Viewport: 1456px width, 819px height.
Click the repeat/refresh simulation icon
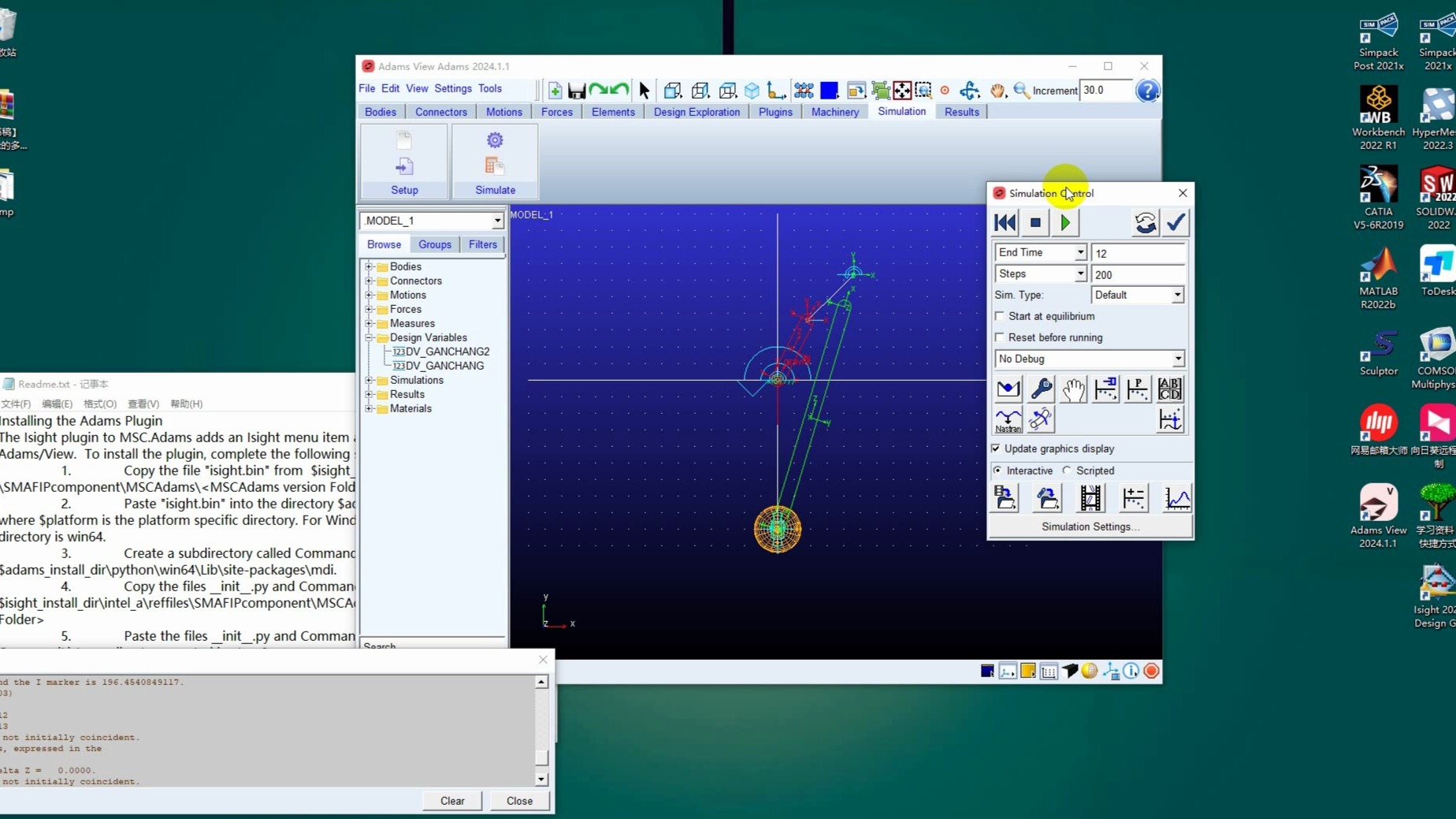(x=1145, y=223)
